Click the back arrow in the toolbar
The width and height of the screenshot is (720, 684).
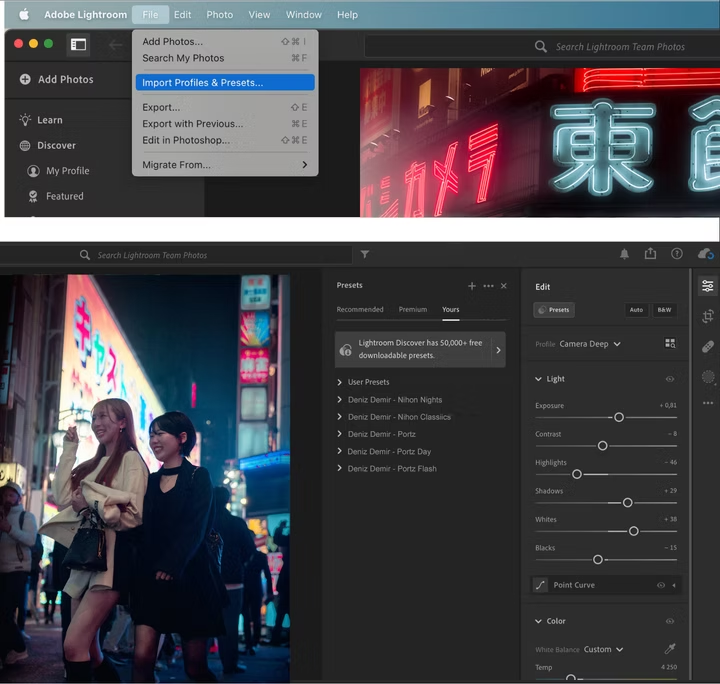115,45
